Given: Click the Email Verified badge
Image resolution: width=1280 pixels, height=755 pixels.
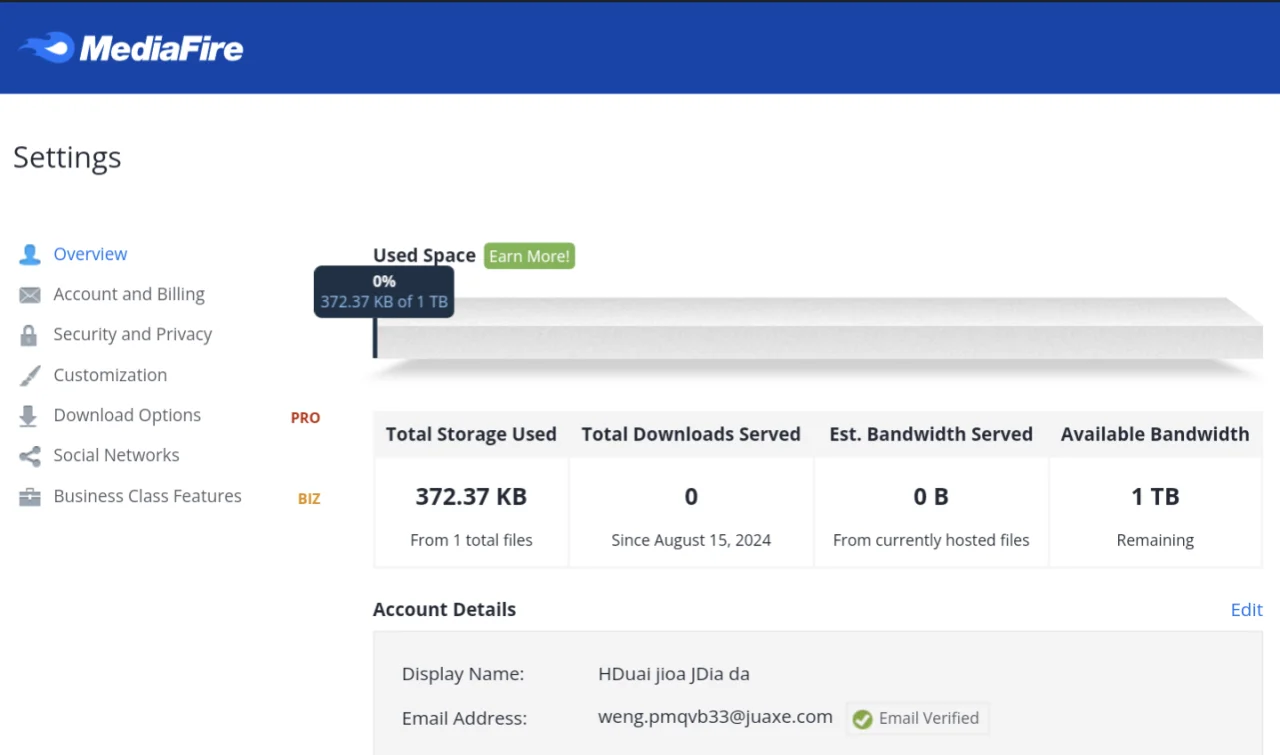Looking at the screenshot, I should (x=917, y=718).
